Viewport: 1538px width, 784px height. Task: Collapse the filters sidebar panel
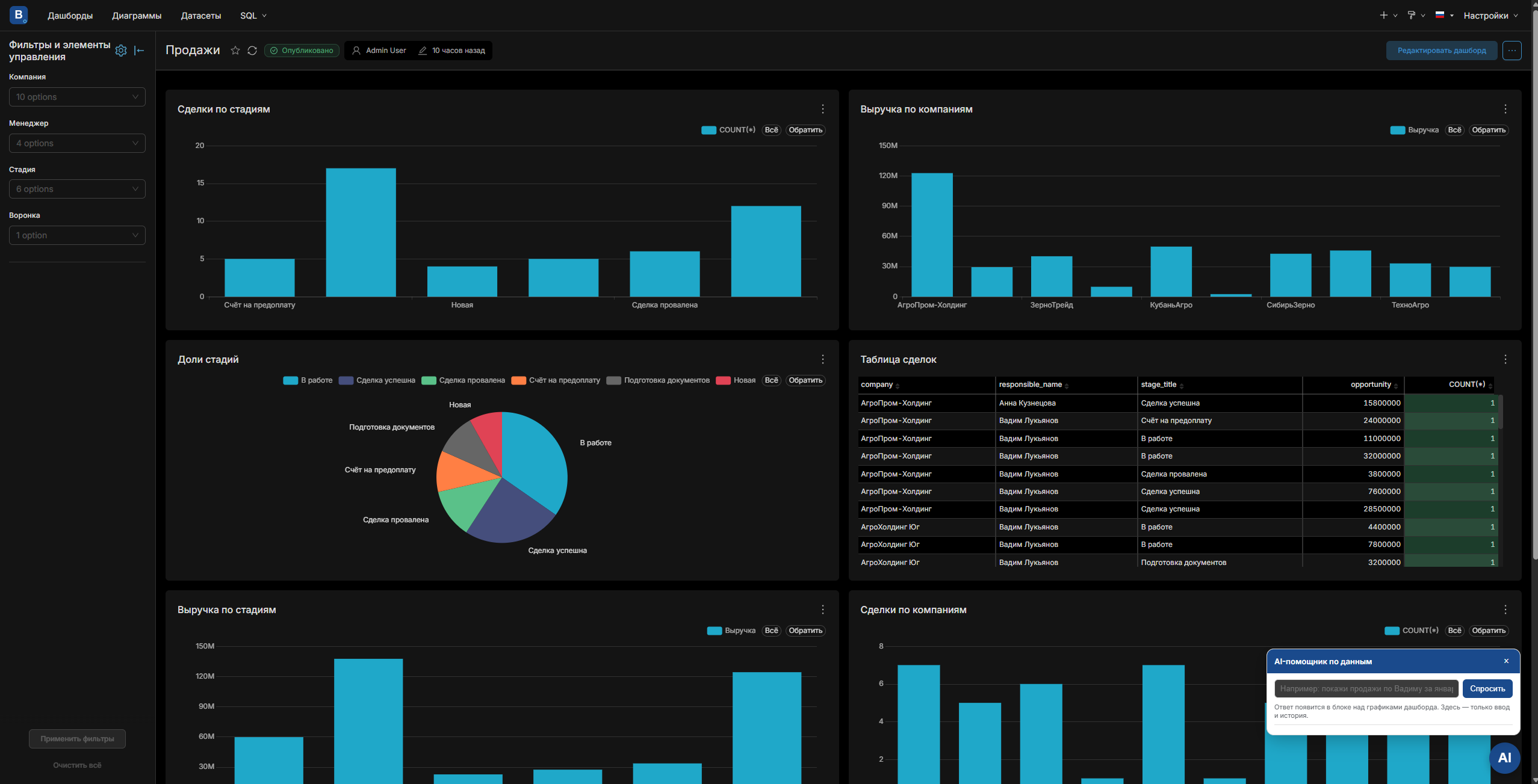tap(139, 51)
